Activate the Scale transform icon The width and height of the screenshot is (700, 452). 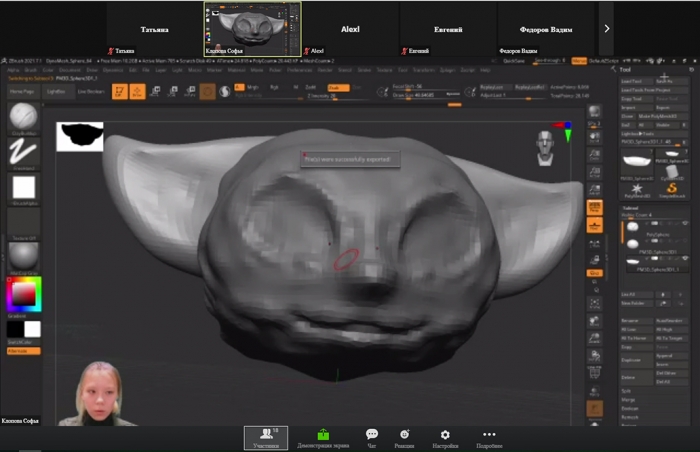coord(172,91)
